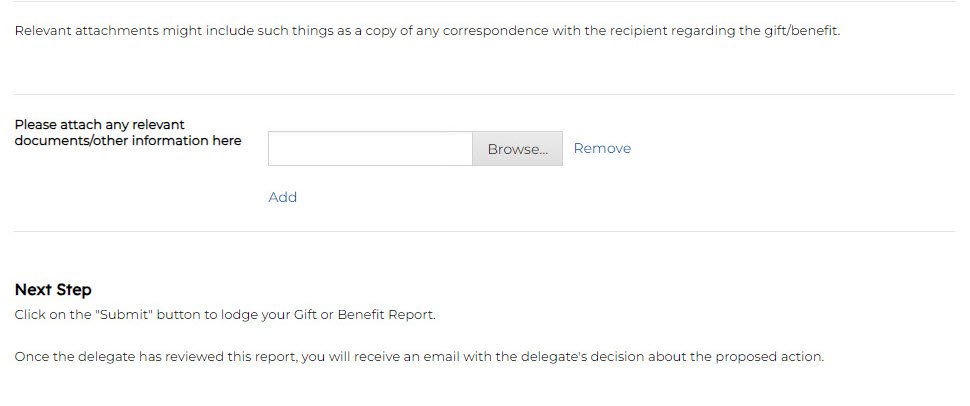Click label line "documents/other information here"
The height and width of the screenshot is (406, 970).
point(128,141)
